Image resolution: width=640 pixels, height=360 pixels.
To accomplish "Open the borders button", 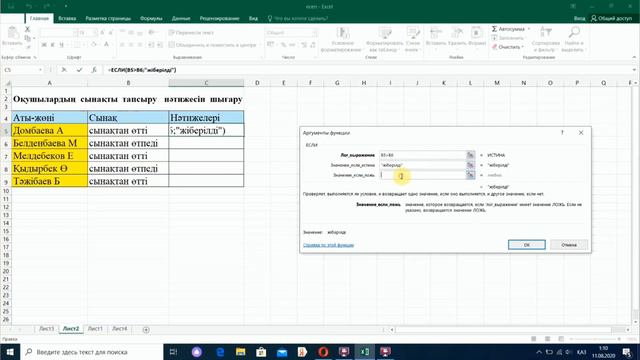I will point(77,44).
